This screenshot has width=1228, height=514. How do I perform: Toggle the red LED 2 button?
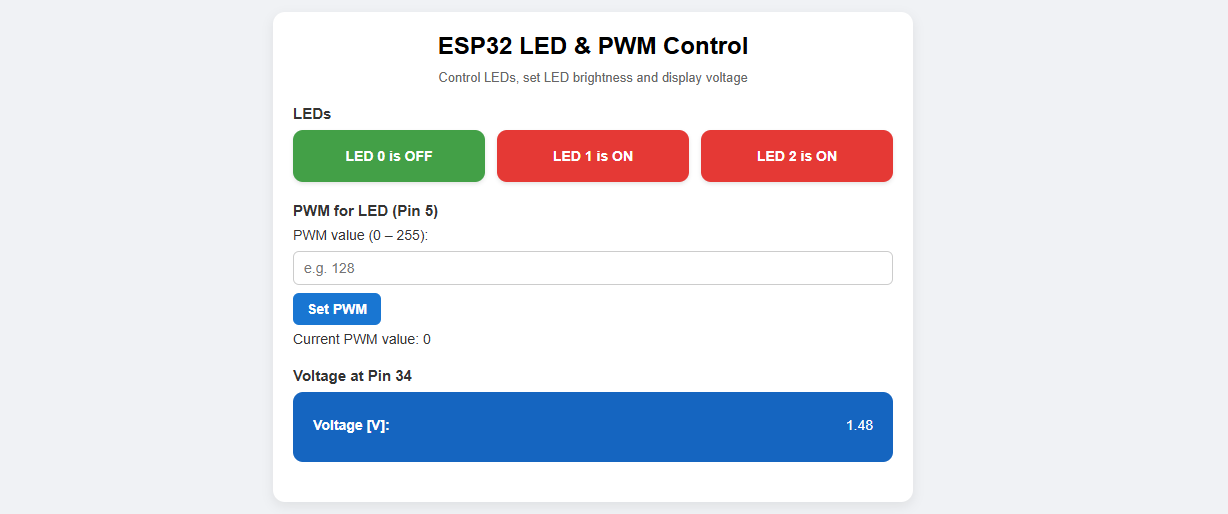[796, 156]
